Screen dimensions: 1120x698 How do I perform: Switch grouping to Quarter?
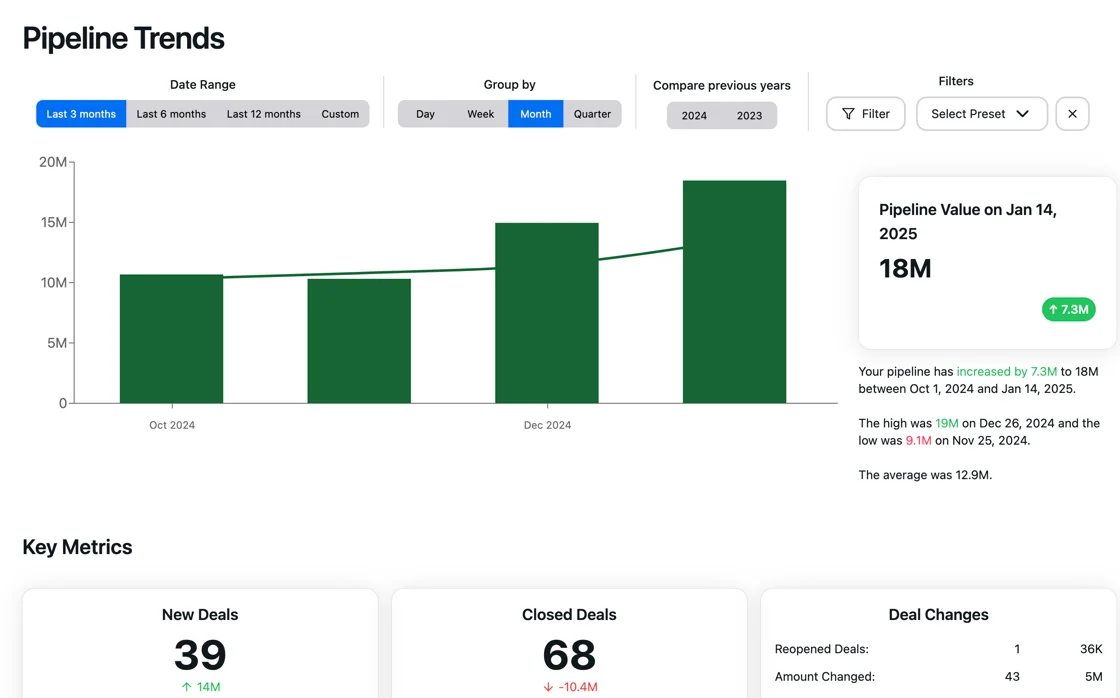[x=593, y=114]
